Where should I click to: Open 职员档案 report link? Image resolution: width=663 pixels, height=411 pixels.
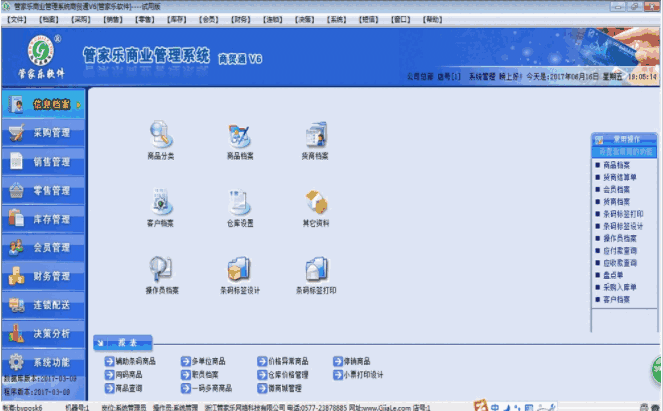200,375
